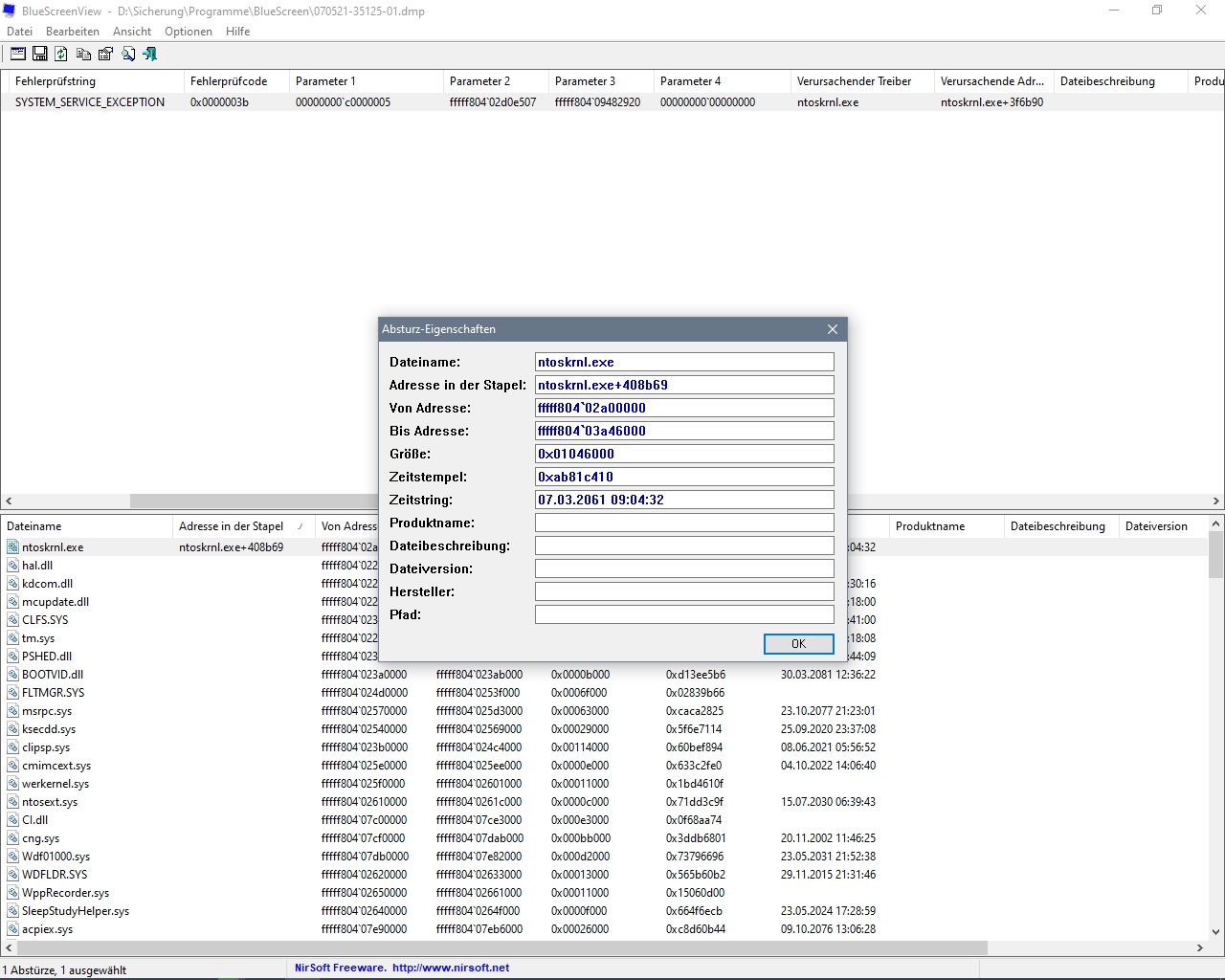Click the exit door toolbar icon

pyautogui.click(x=150, y=54)
